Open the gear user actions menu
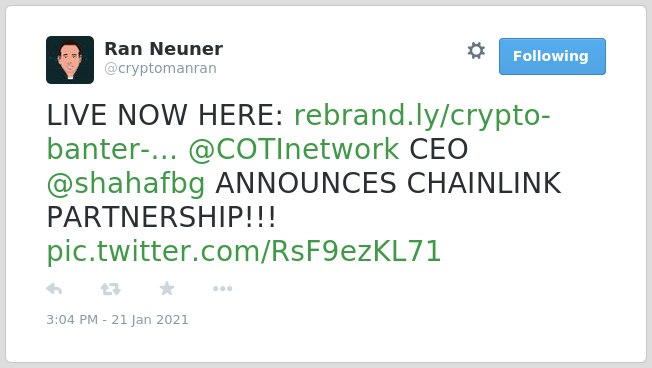 pyautogui.click(x=476, y=51)
